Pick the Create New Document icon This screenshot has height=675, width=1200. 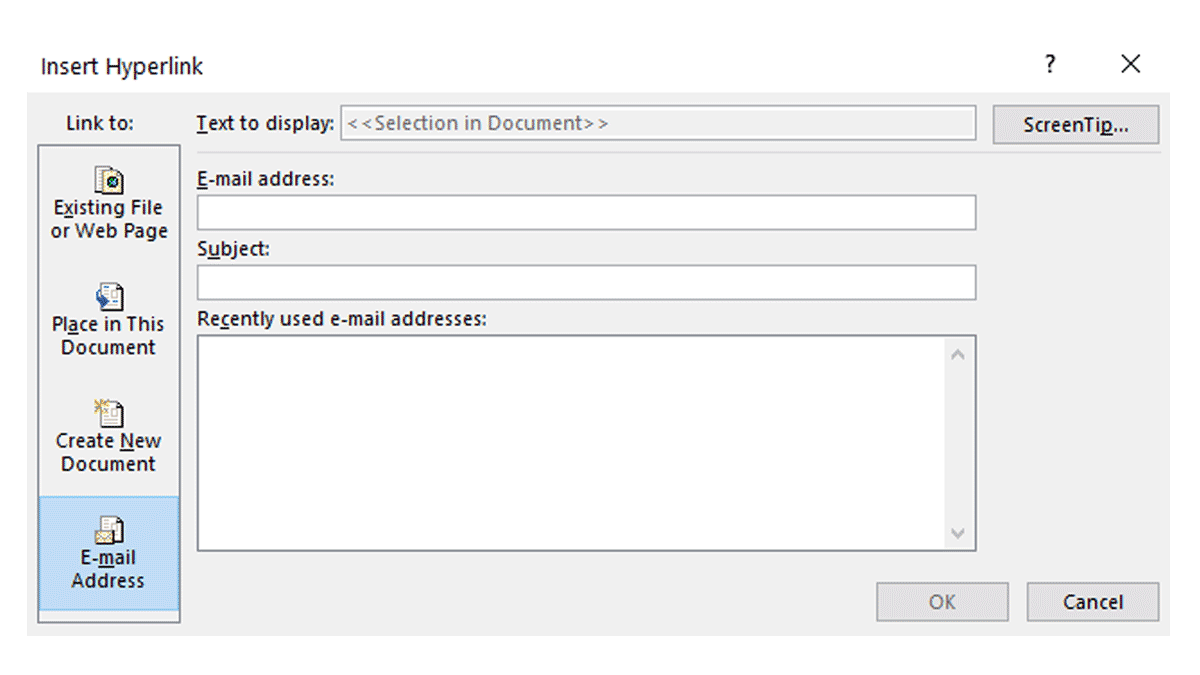tap(108, 412)
